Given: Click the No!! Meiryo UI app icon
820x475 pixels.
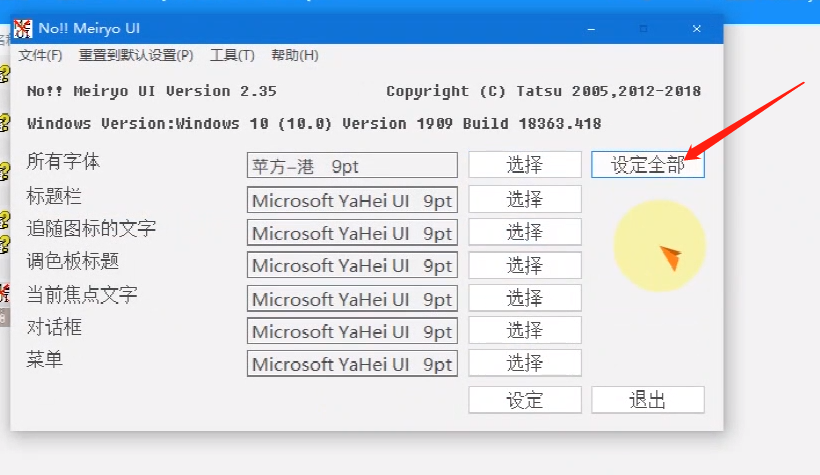Looking at the screenshot, I should (22, 29).
